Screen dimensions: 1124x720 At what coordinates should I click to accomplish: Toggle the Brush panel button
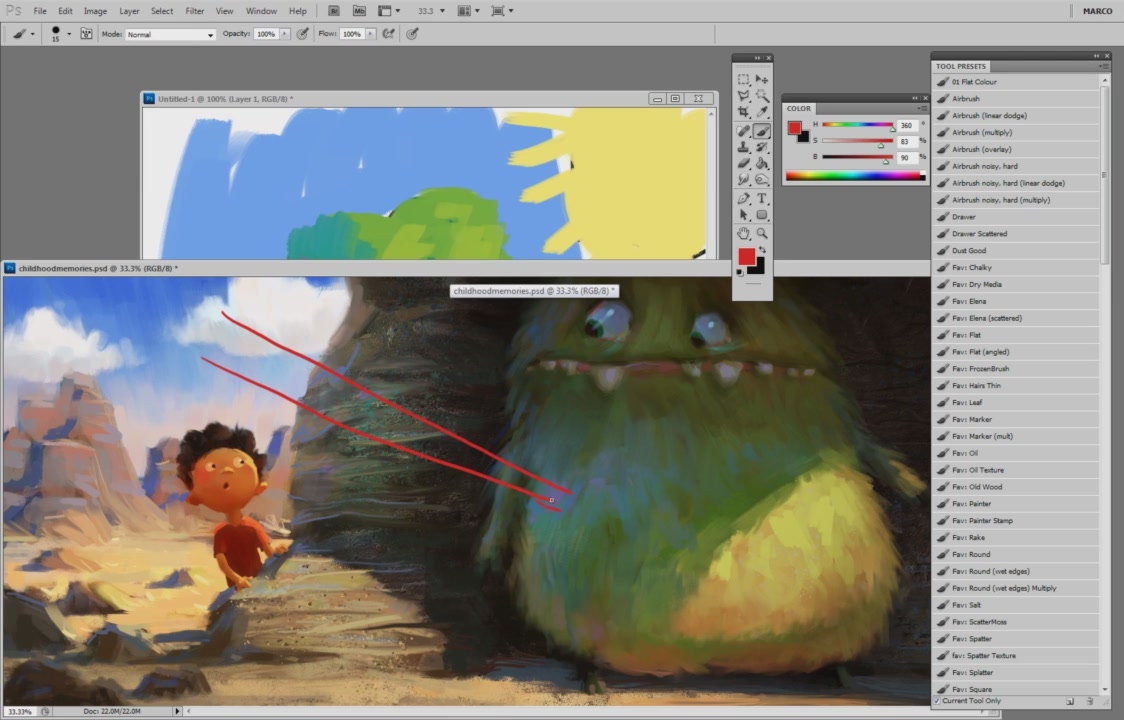[x=86, y=34]
